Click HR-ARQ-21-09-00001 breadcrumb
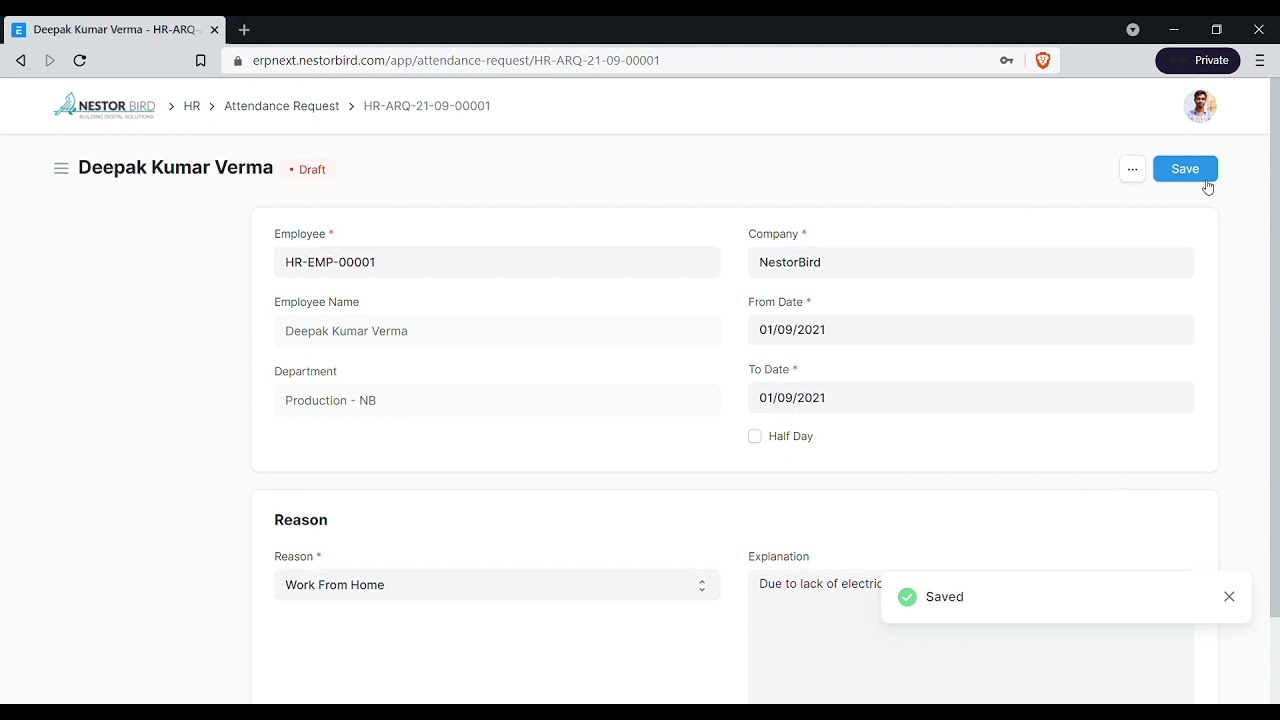 (427, 106)
